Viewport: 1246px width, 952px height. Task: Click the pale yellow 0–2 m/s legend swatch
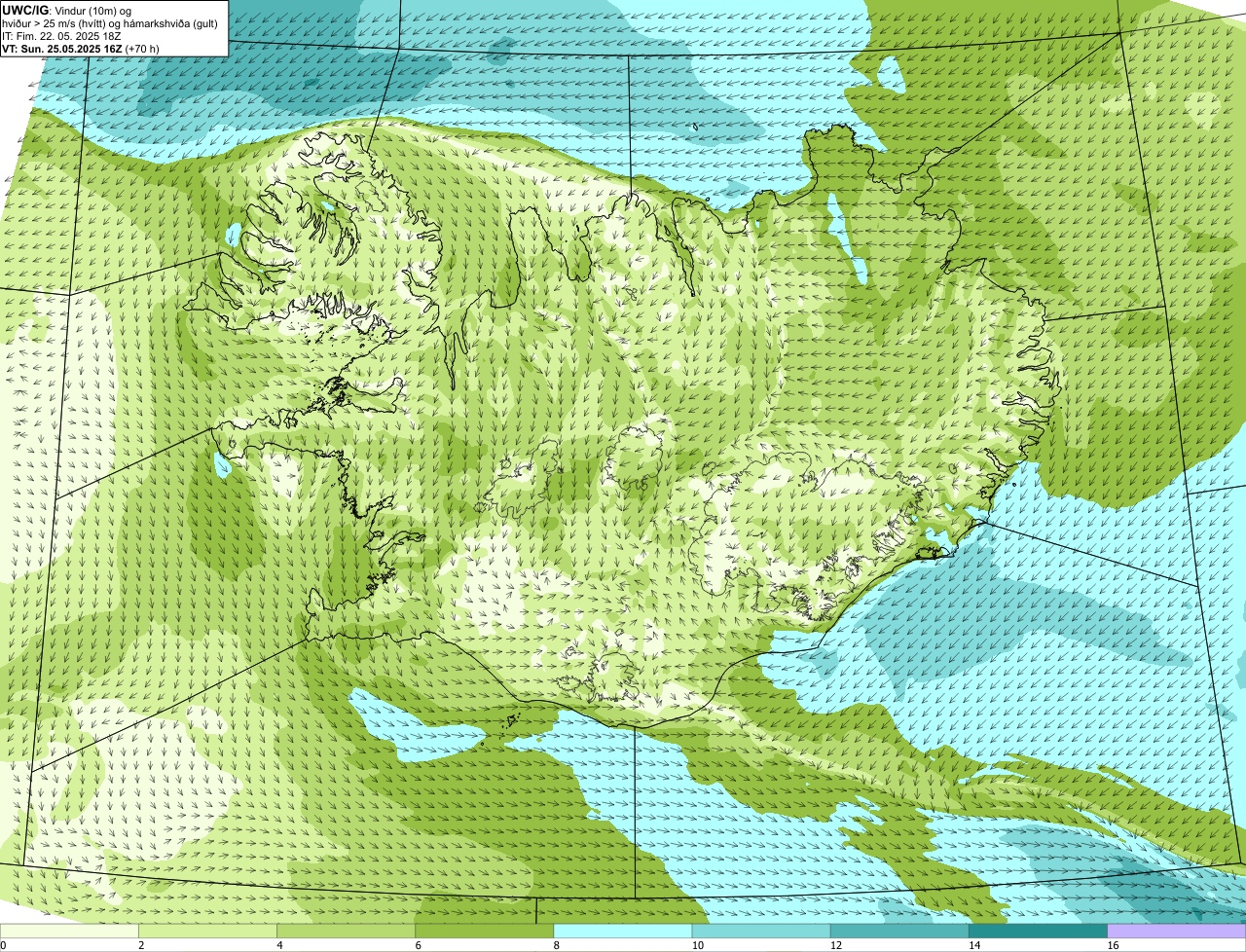coord(69,932)
